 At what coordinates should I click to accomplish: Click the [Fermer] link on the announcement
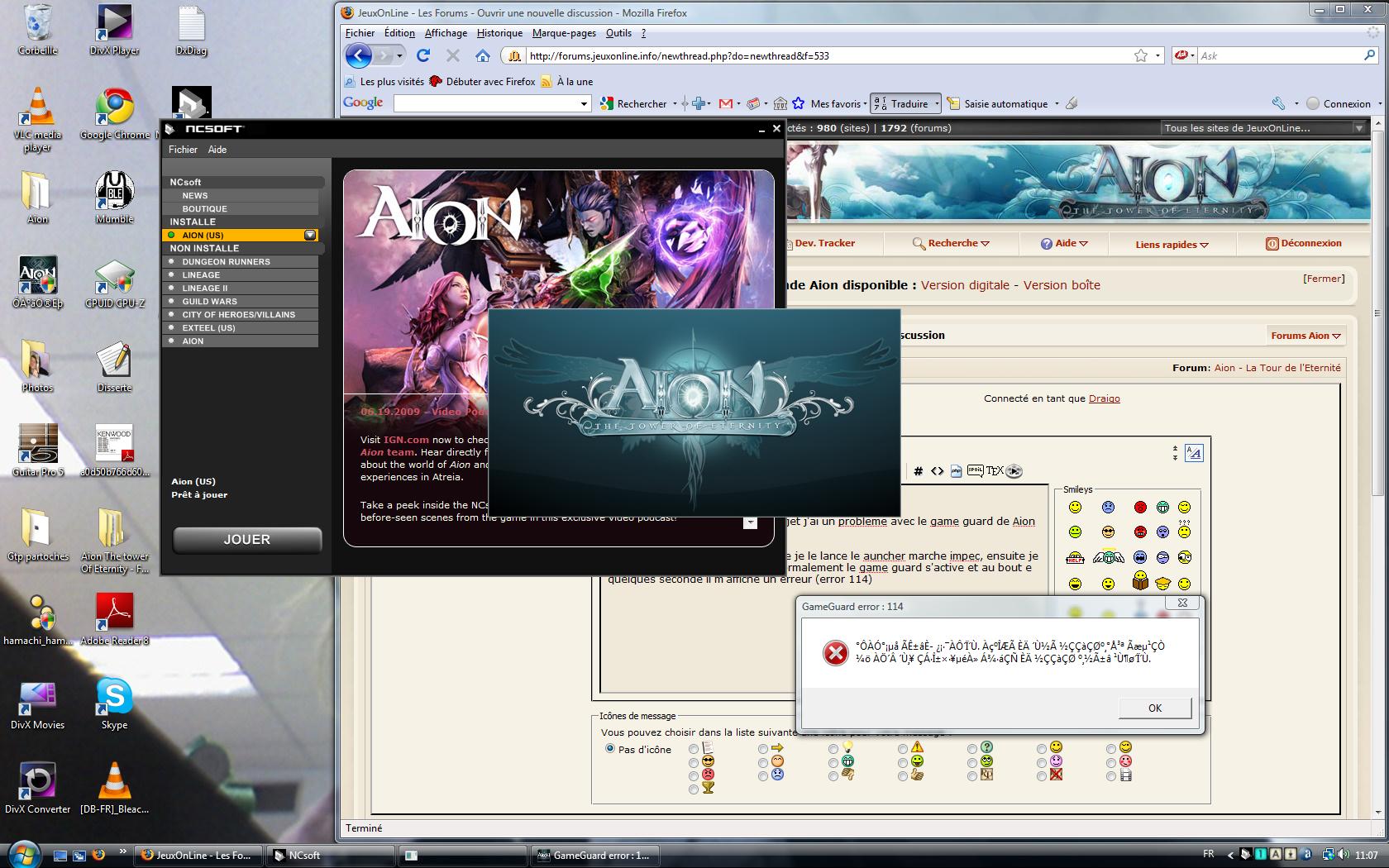1324,279
